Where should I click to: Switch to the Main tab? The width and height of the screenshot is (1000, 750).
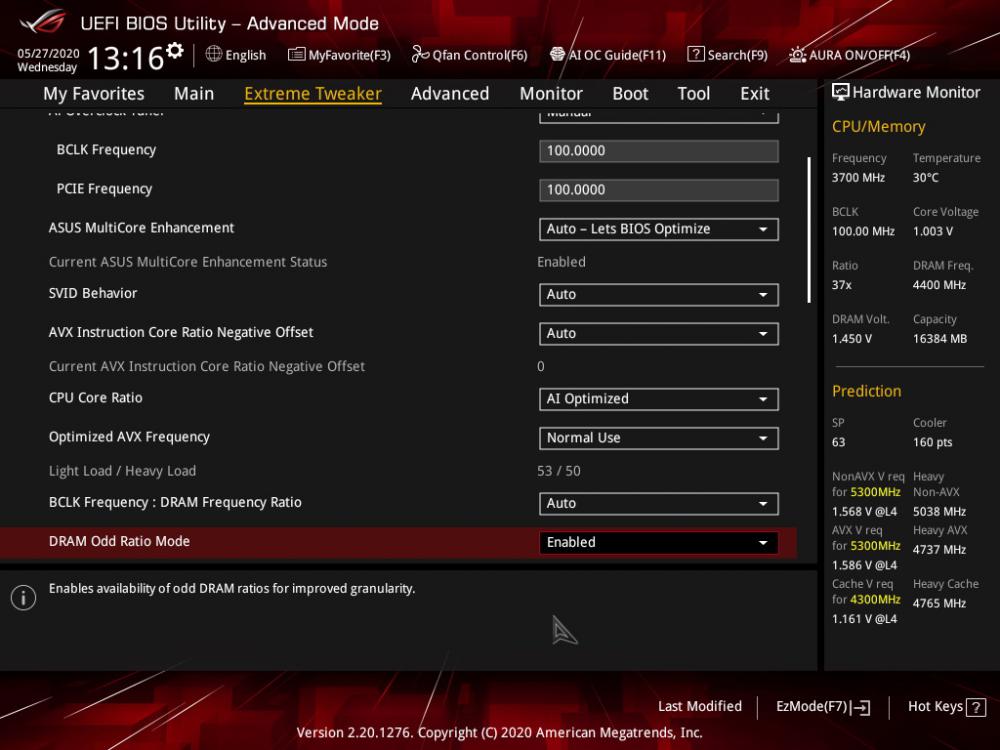tap(194, 94)
